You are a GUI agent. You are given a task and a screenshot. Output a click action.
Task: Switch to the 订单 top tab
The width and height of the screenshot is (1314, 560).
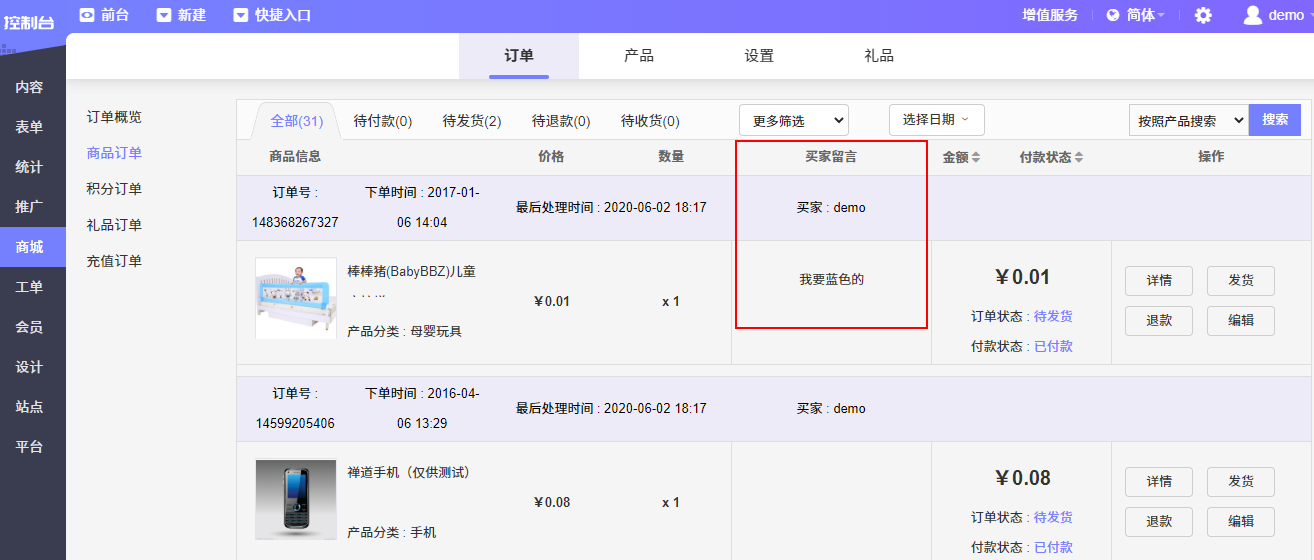click(519, 56)
